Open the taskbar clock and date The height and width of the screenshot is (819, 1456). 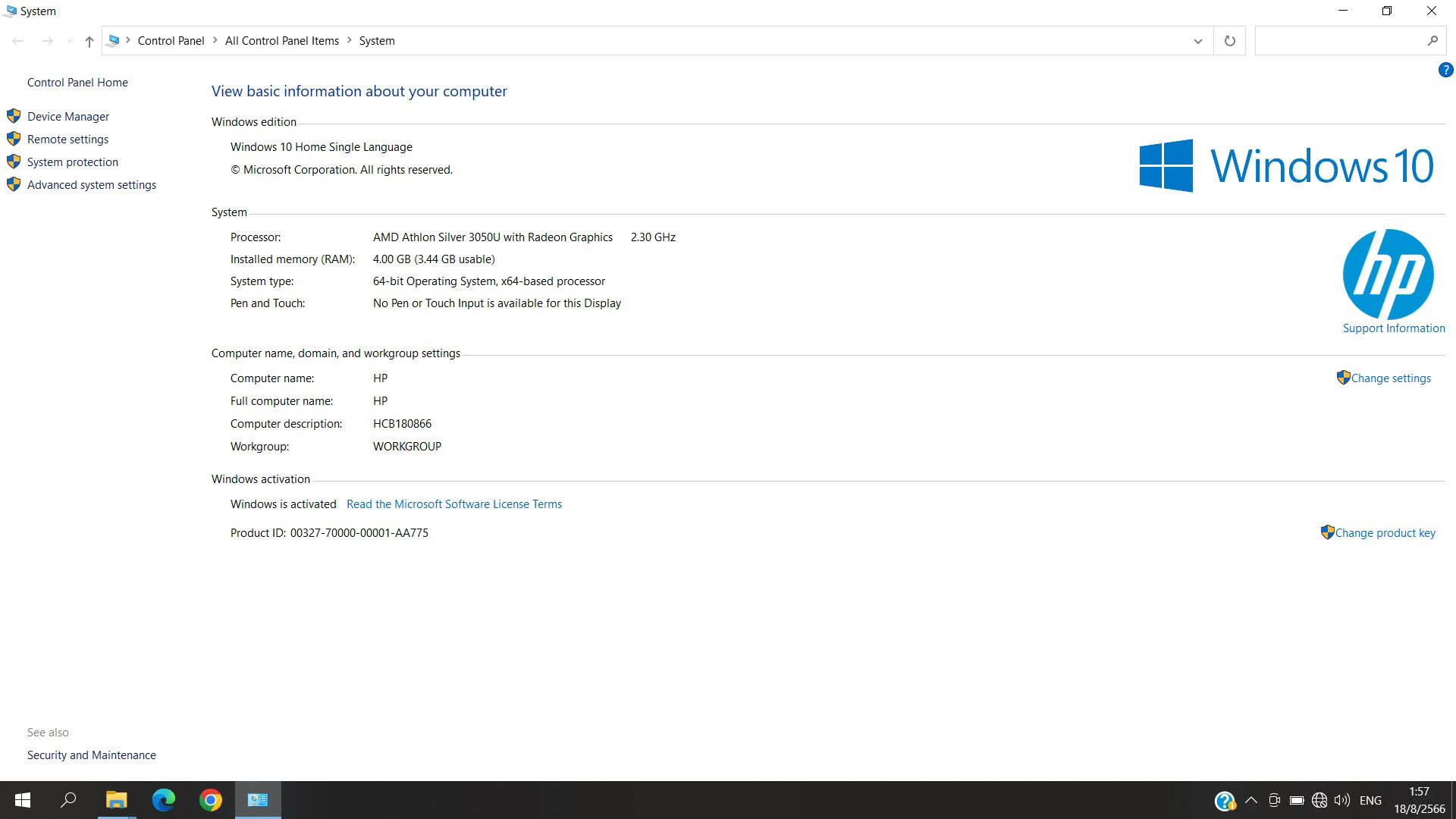[1419, 800]
